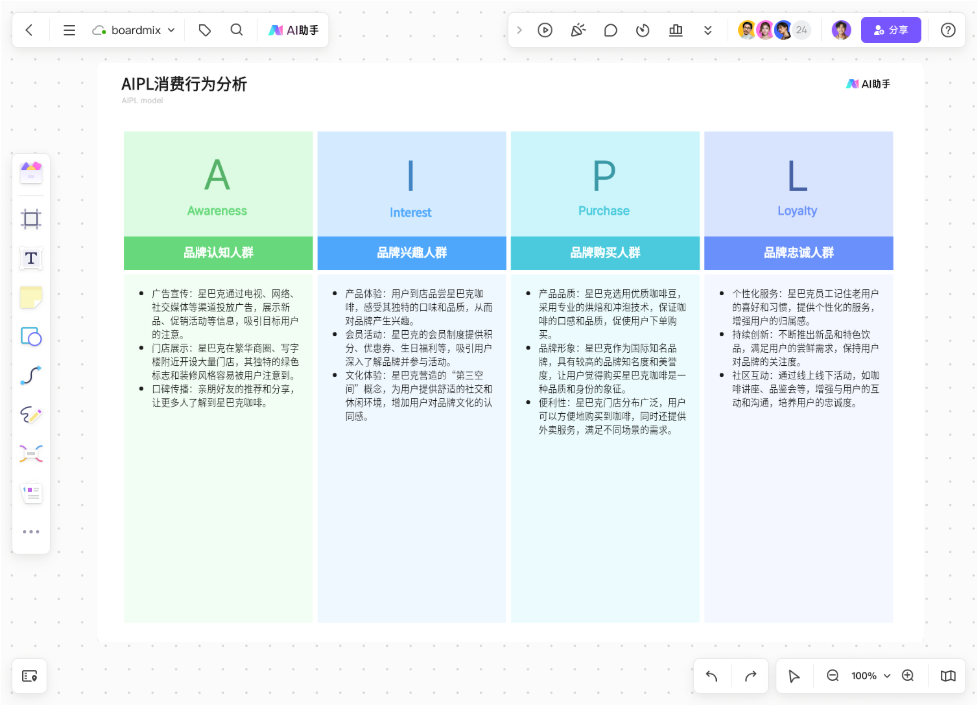Select the AIPL消费行为分析 title text
Screen dimensions: 979x707
(x=184, y=84)
